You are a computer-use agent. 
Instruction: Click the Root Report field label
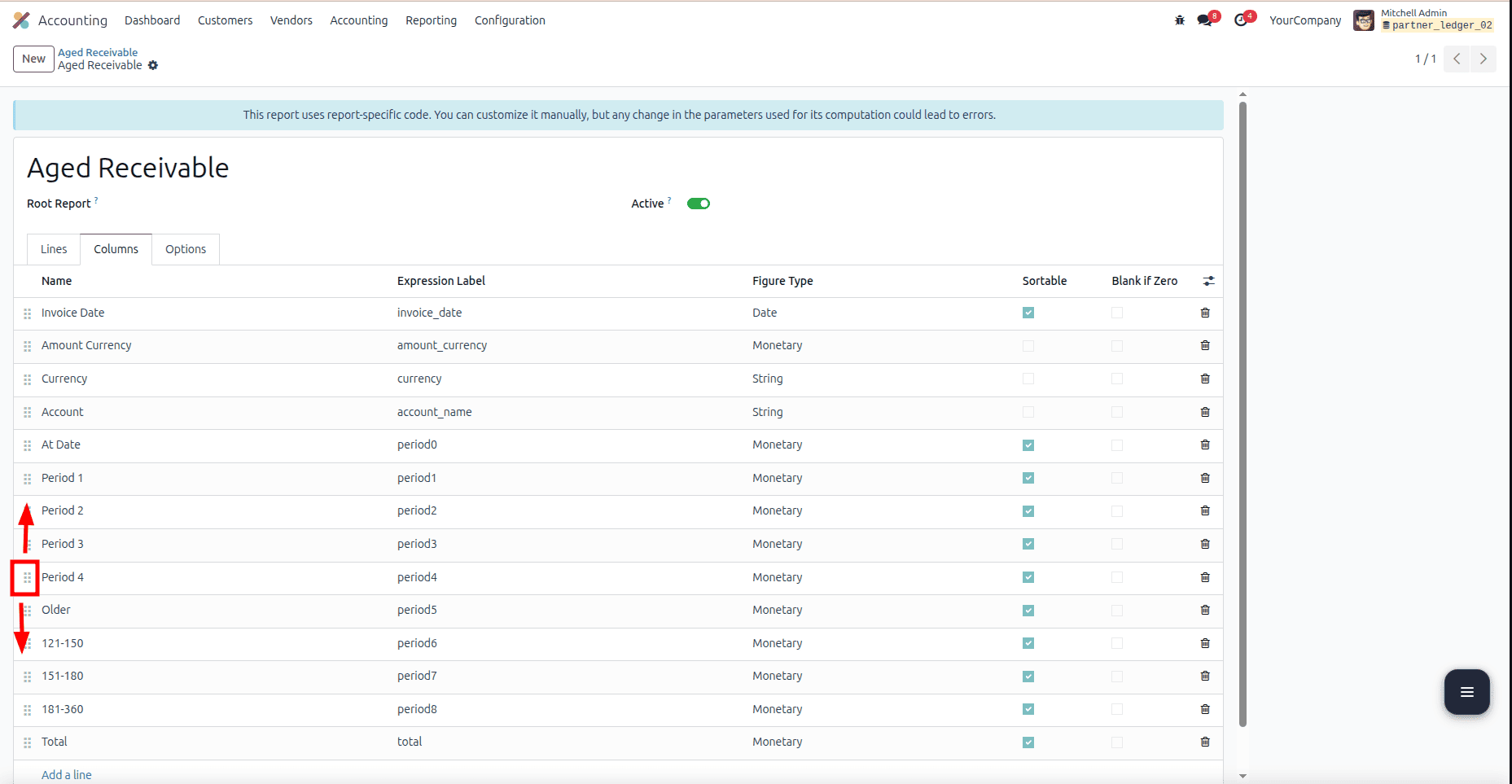tap(59, 204)
